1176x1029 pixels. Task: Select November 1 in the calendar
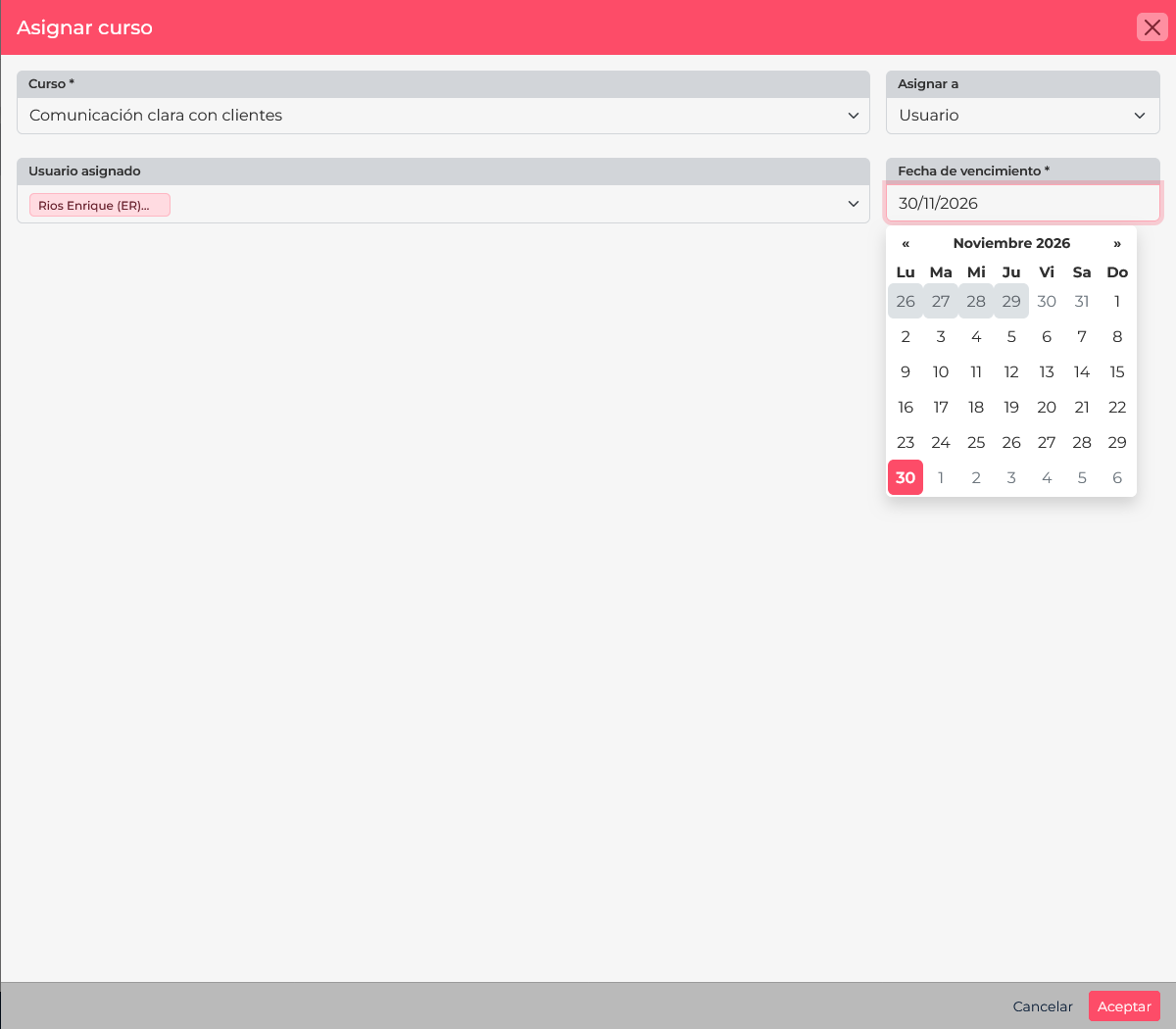(1117, 302)
